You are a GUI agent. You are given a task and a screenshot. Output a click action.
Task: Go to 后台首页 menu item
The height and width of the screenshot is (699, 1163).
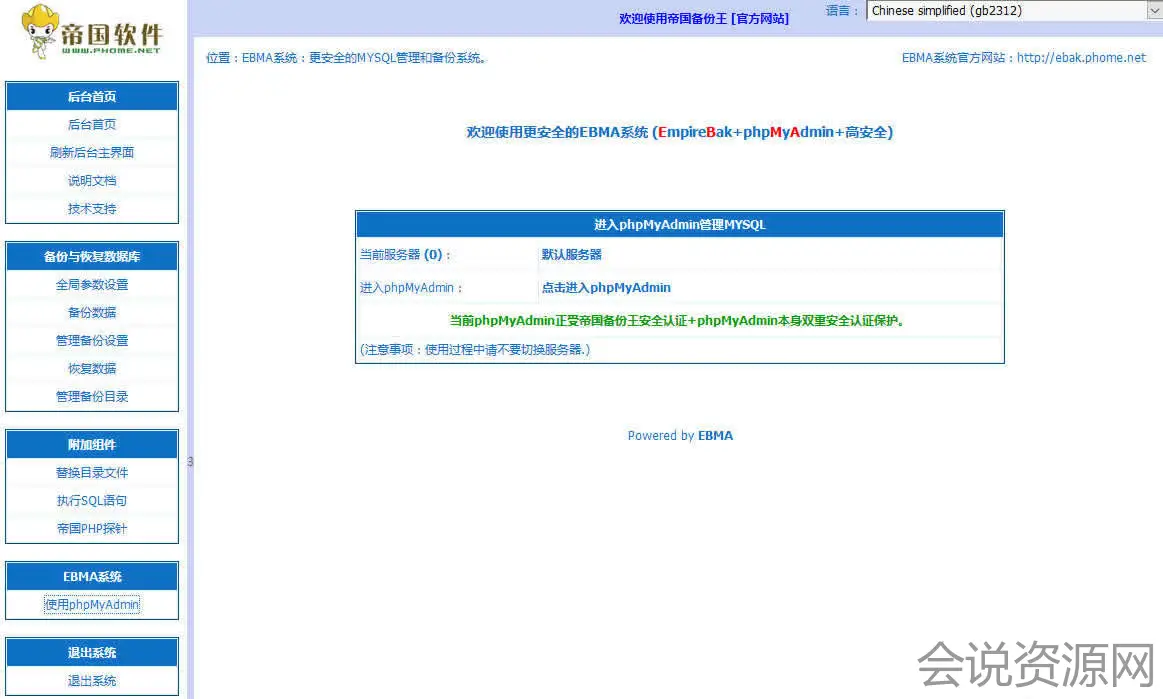click(92, 125)
